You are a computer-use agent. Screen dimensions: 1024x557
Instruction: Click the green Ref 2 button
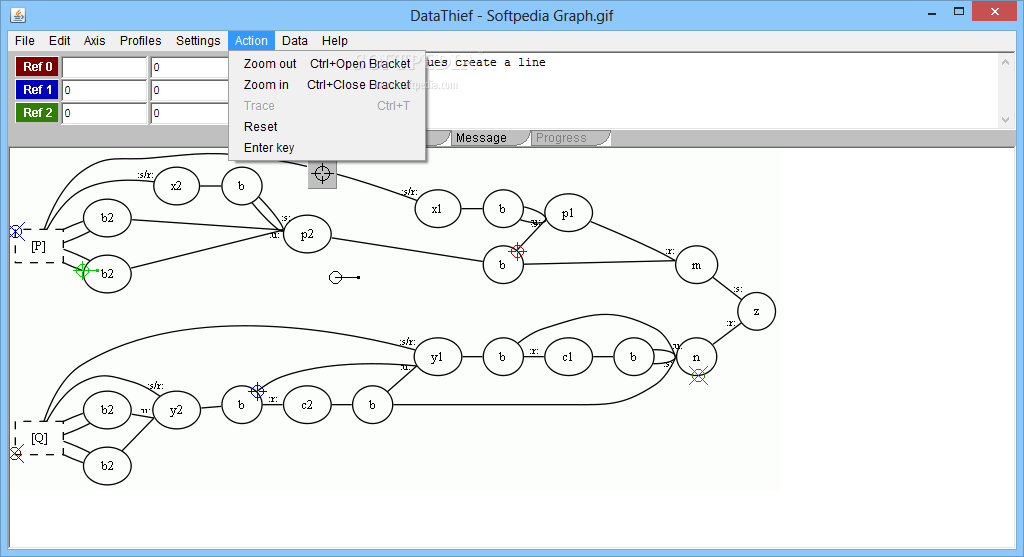tap(37, 112)
